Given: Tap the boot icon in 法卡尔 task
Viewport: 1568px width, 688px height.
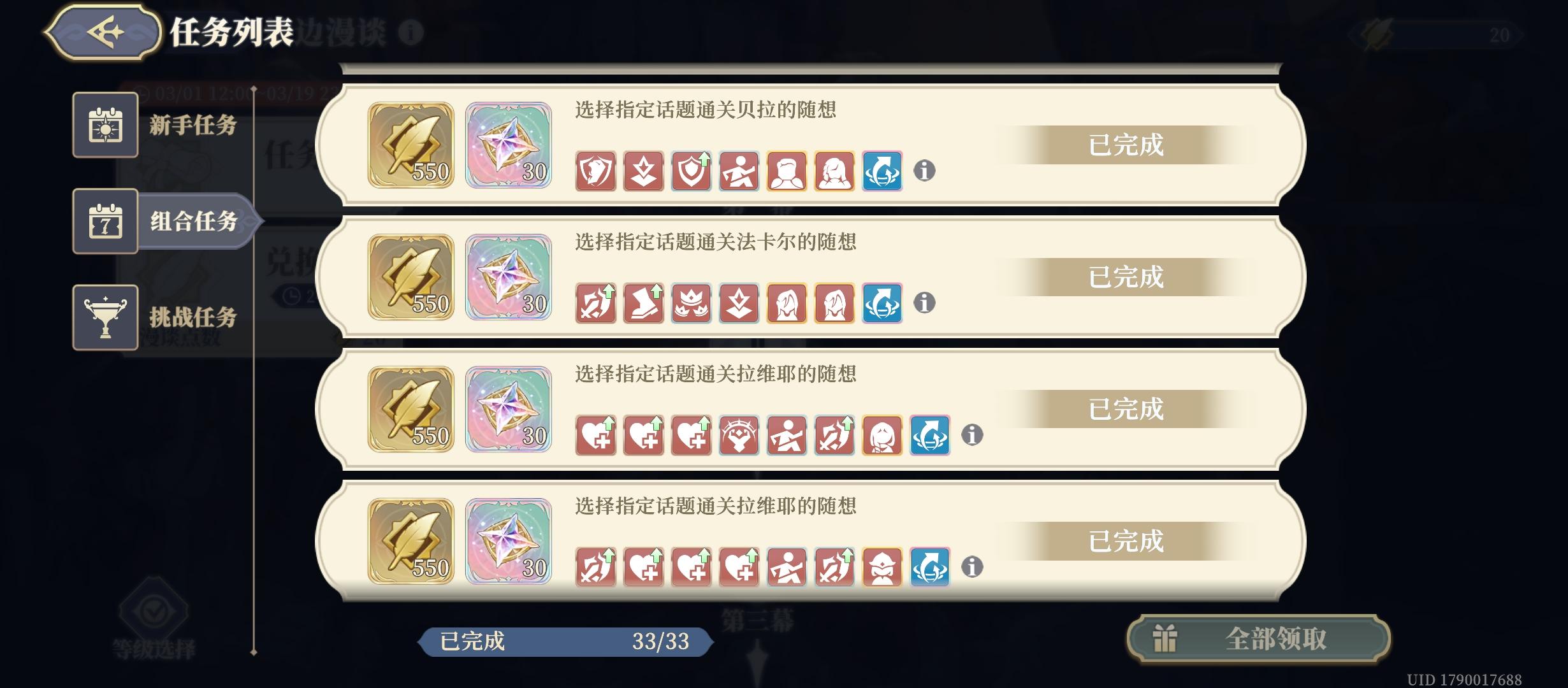Looking at the screenshot, I should pos(644,303).
